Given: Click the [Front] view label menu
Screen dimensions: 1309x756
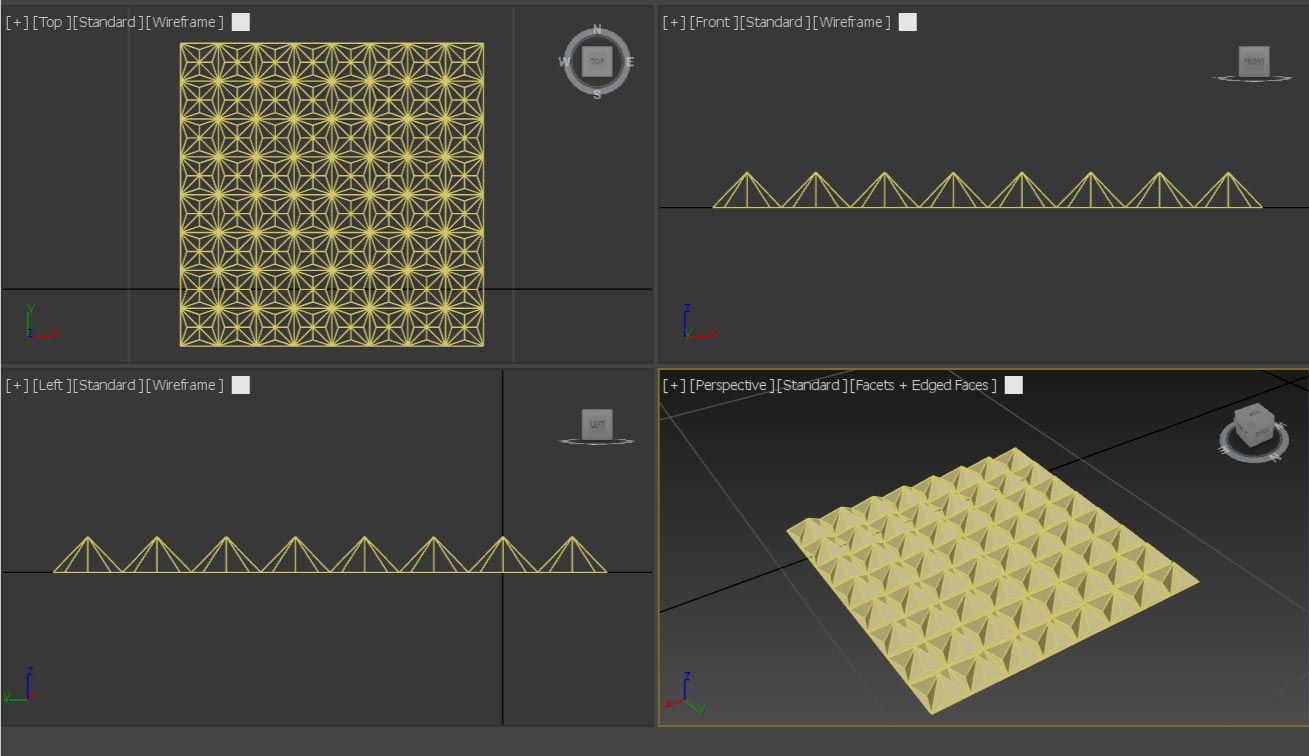Looking at the screenshot, I should [712, 22].
